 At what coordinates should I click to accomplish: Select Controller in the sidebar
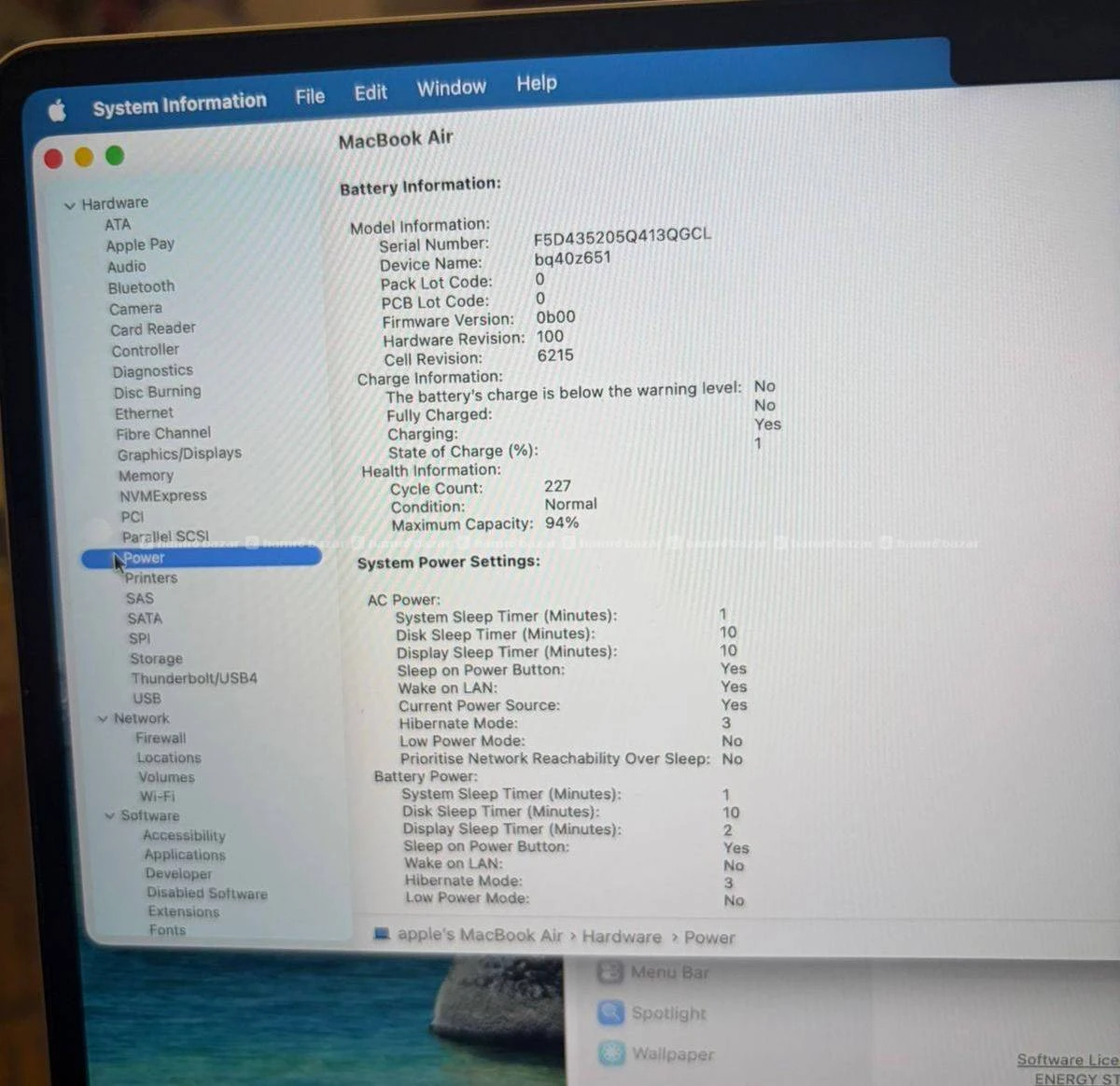(145, 350)
